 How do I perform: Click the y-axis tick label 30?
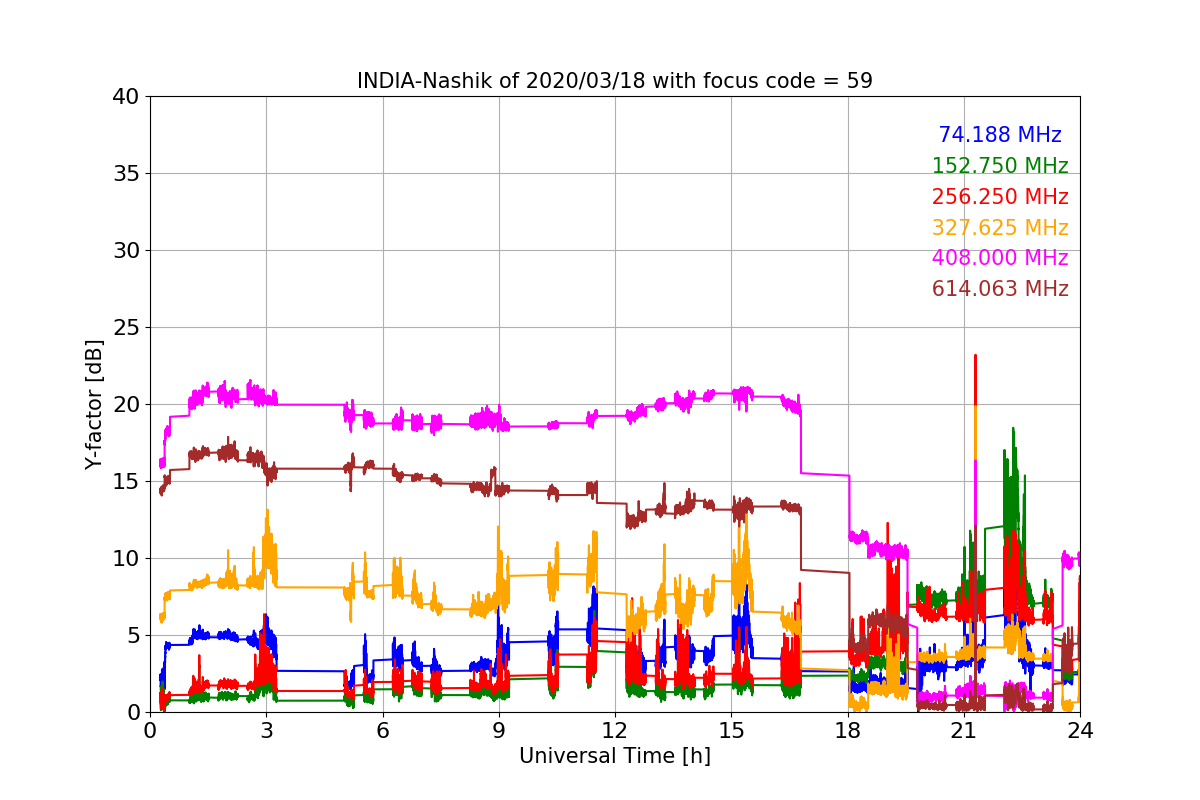point(126,251)
